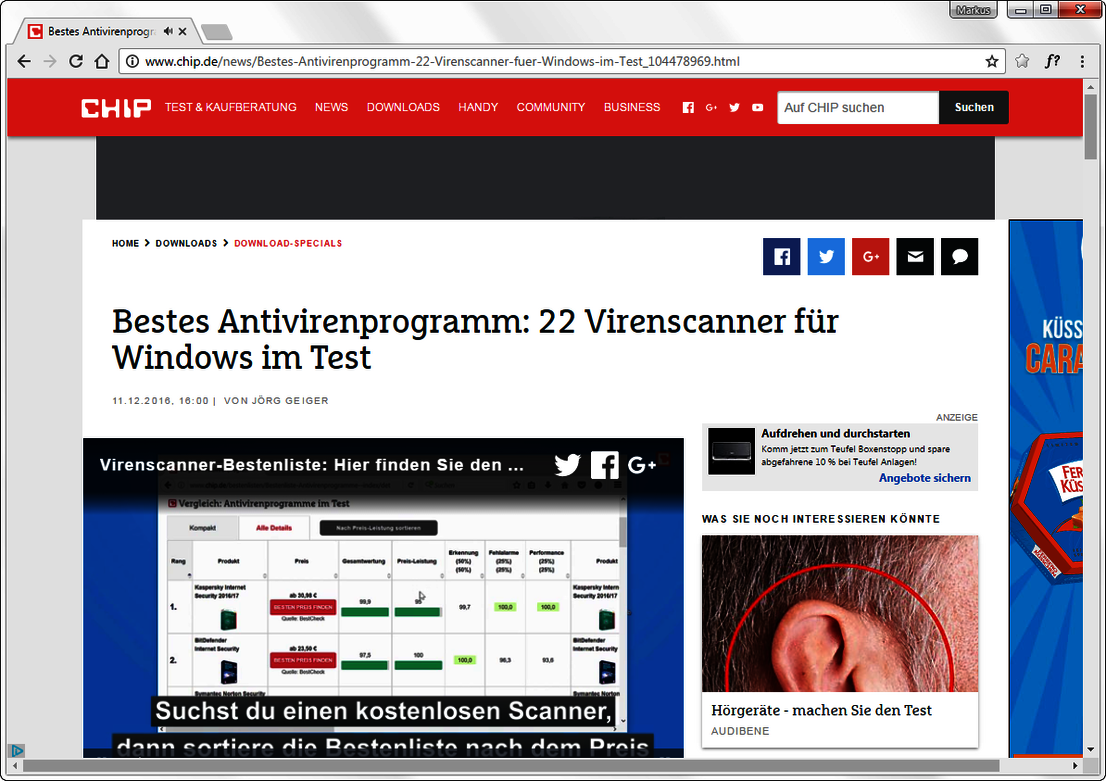Click Download-Specials breadcrumb link
This screenshot has height=781, width=1106.
[x=288, y=243]
